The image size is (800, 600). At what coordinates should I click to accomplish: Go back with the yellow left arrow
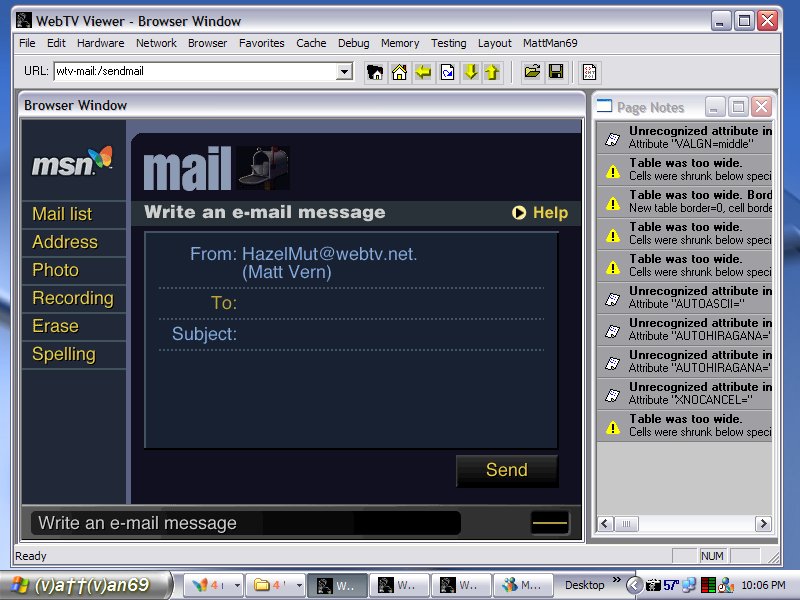click(423, 72)
